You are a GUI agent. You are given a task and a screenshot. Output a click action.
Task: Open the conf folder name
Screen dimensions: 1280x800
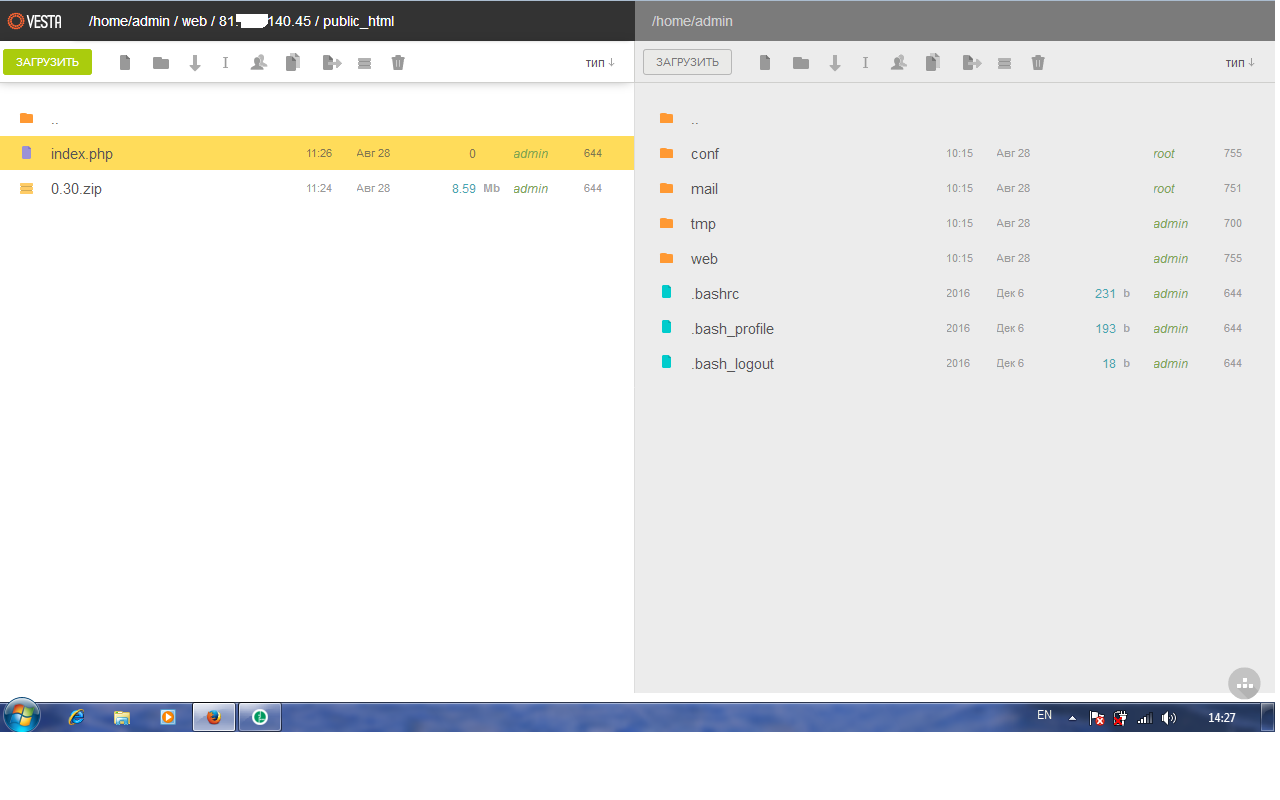705,154
